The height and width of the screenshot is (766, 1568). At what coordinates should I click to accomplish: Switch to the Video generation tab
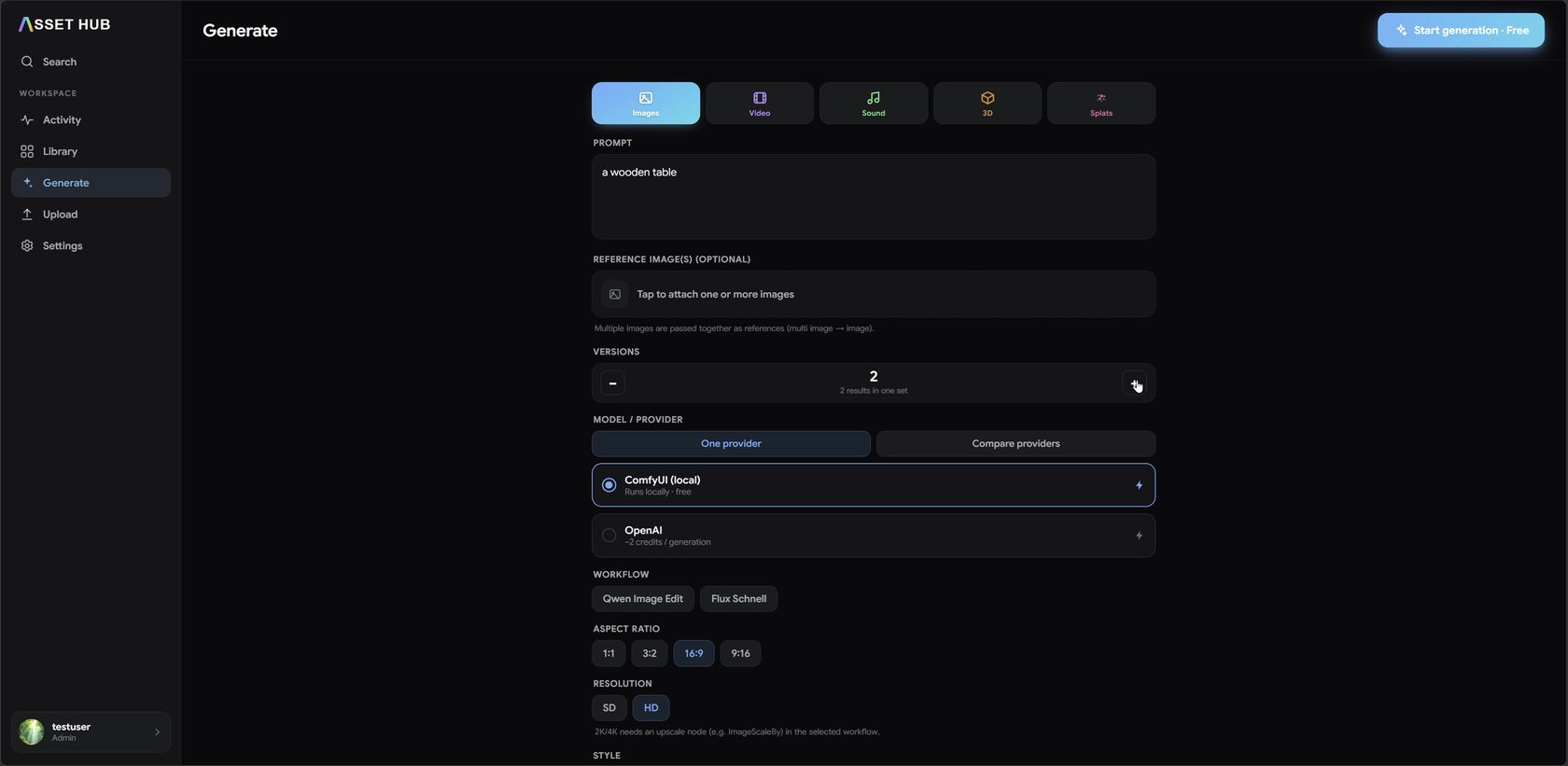760,103
